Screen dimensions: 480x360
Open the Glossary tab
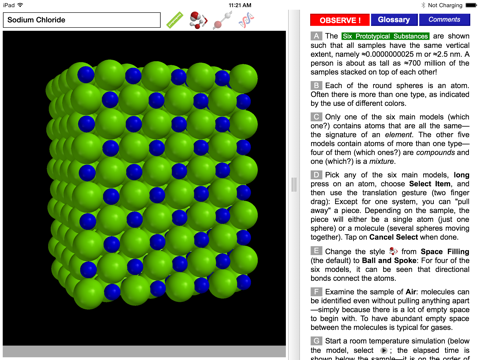click(394, 20)
